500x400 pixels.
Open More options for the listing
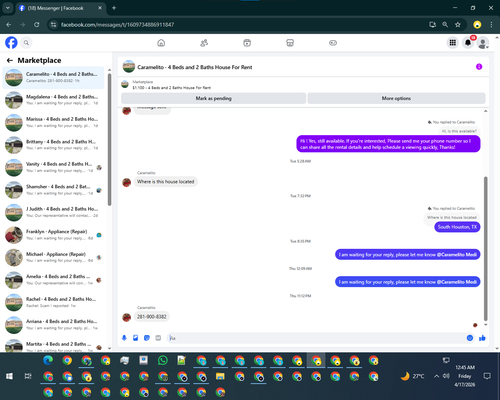pyautogui.click(x=396, y=98)
